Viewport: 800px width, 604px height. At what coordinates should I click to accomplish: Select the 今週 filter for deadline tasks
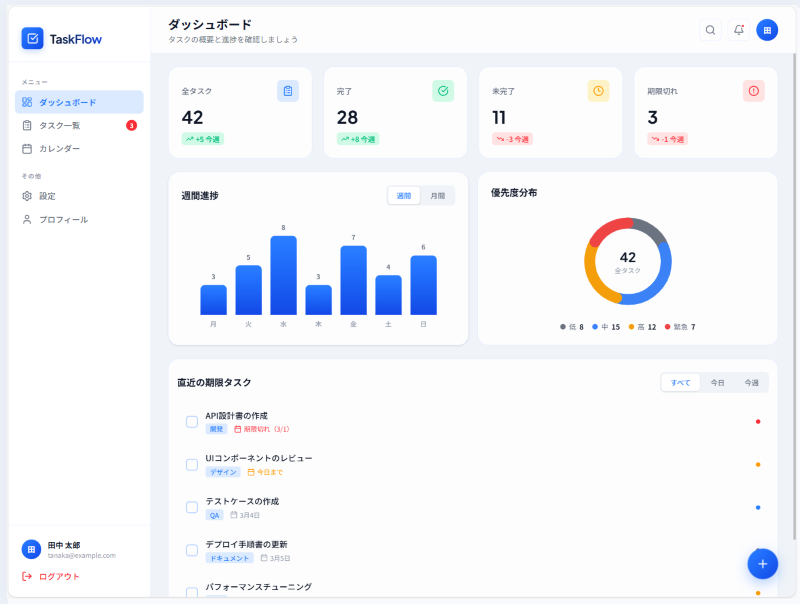coord(751,383)
